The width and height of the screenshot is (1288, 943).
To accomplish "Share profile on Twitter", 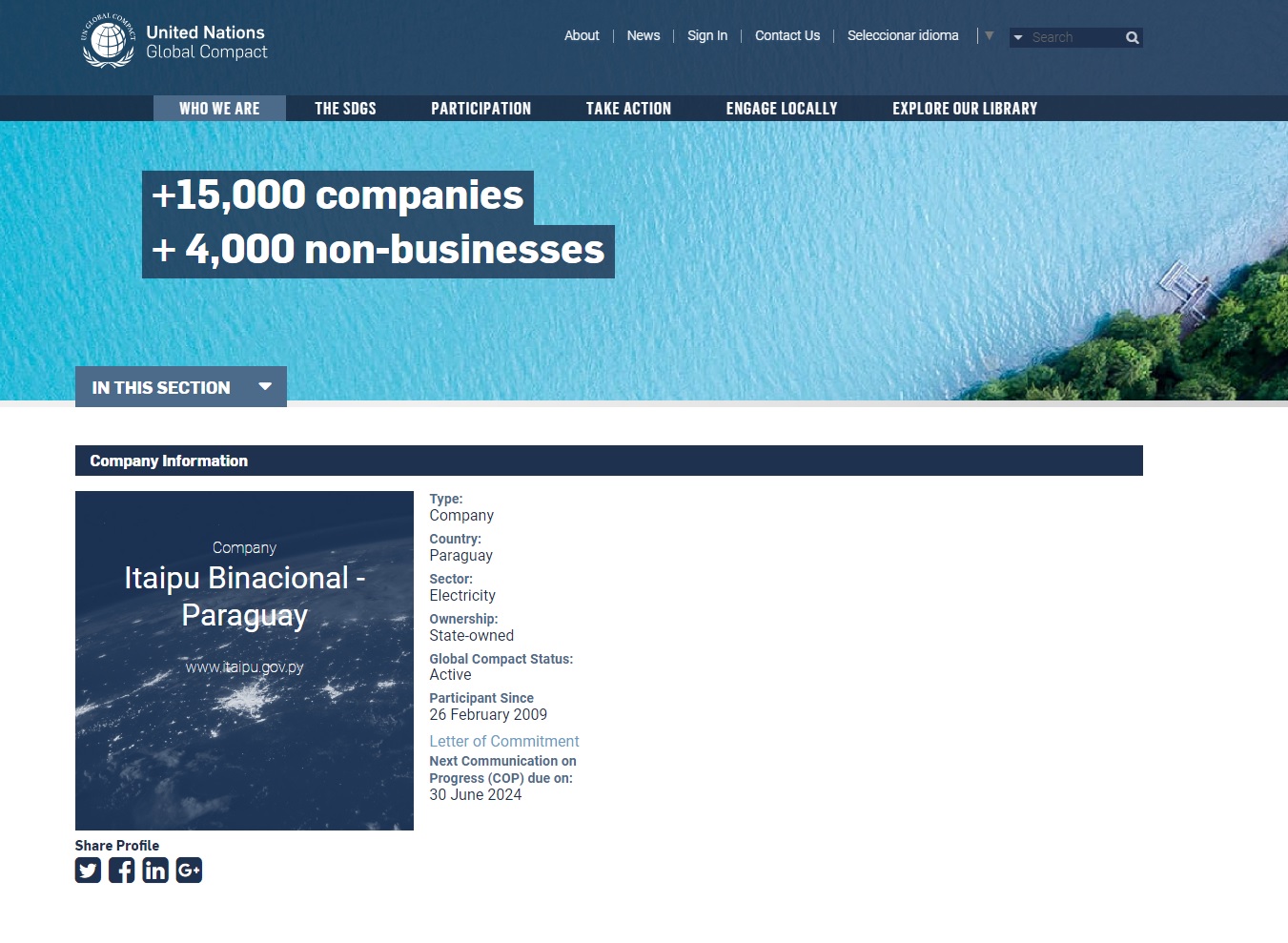I will pos(88,871).
